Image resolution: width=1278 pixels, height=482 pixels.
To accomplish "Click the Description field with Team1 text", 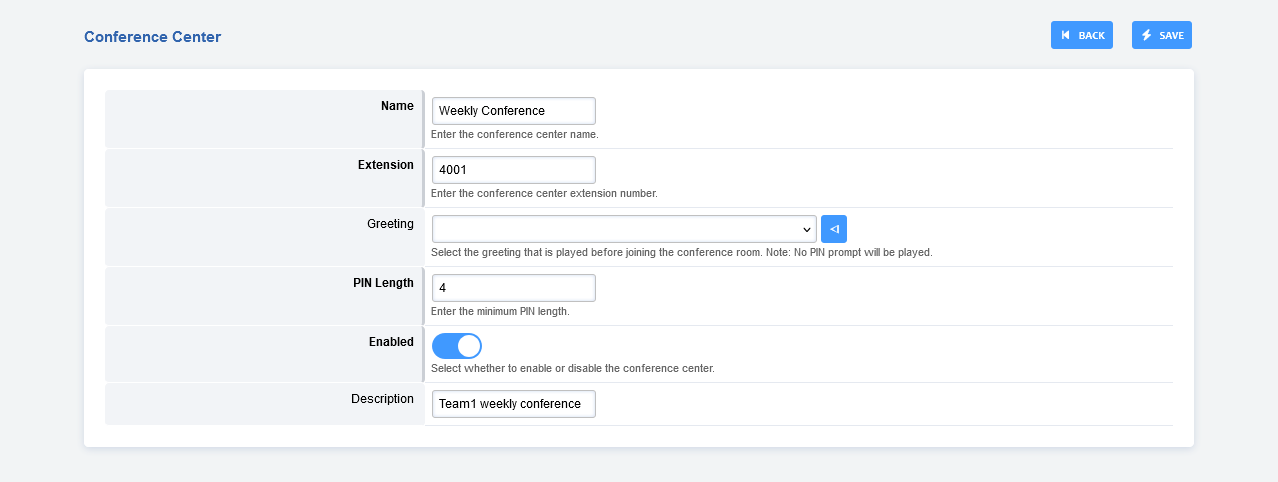I will point(513,404).
